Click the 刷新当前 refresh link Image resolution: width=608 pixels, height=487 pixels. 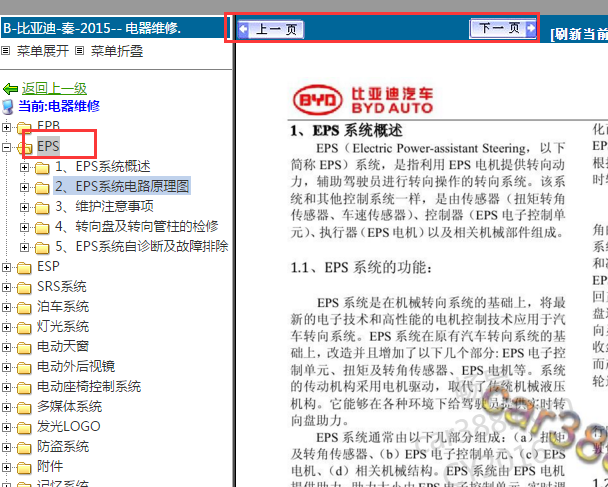579,34
